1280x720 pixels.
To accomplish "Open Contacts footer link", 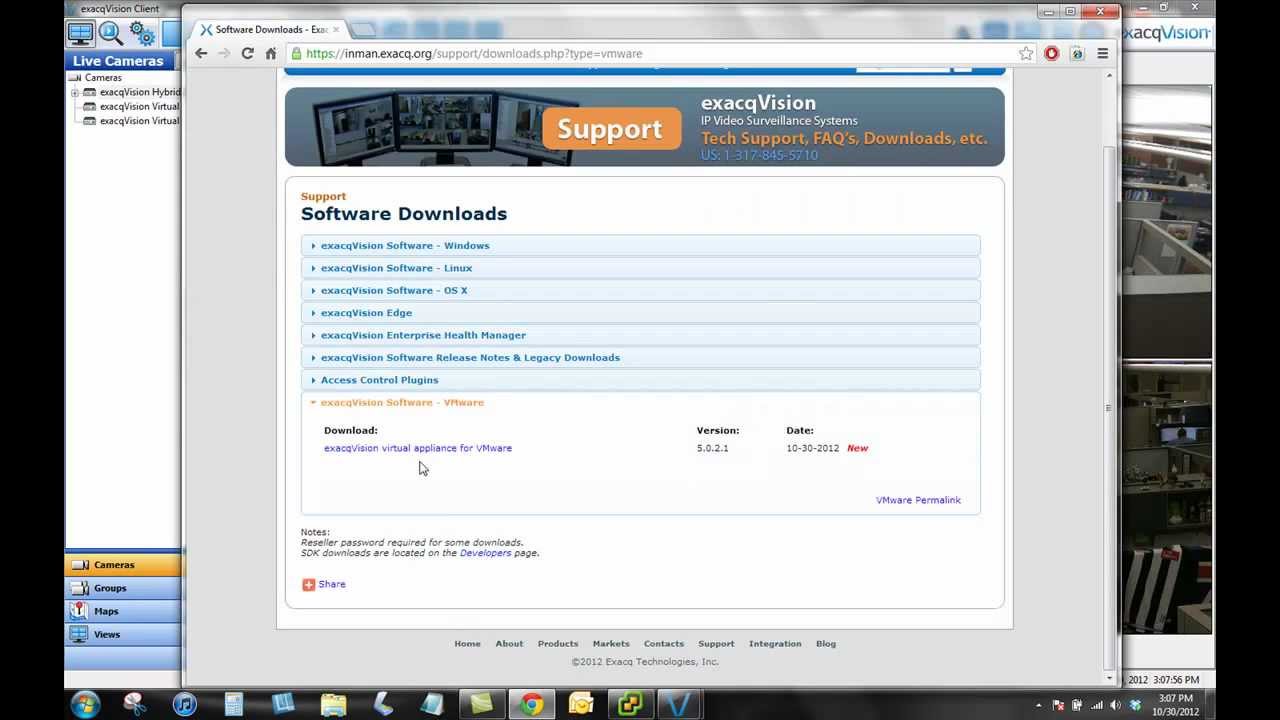I will tap(664, 644).
